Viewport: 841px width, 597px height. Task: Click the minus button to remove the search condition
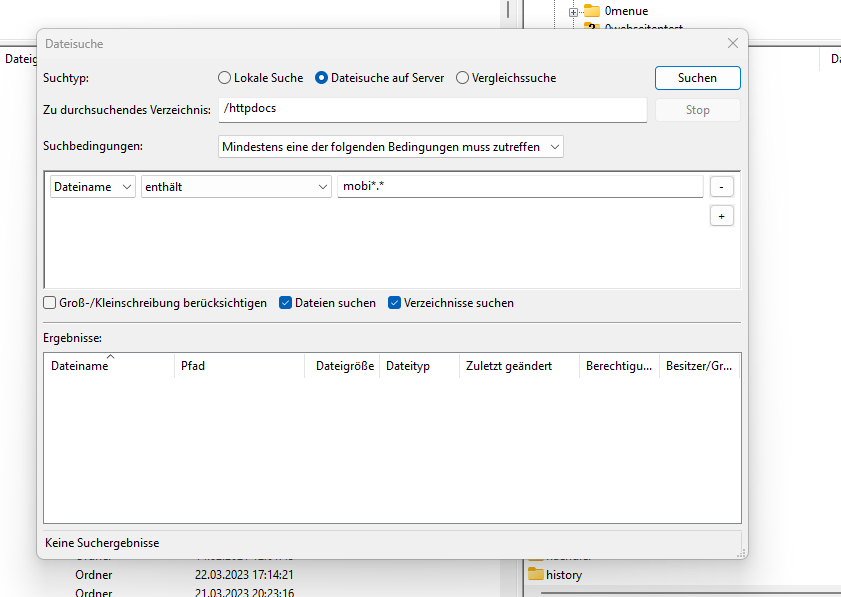(x=721, y=187)
